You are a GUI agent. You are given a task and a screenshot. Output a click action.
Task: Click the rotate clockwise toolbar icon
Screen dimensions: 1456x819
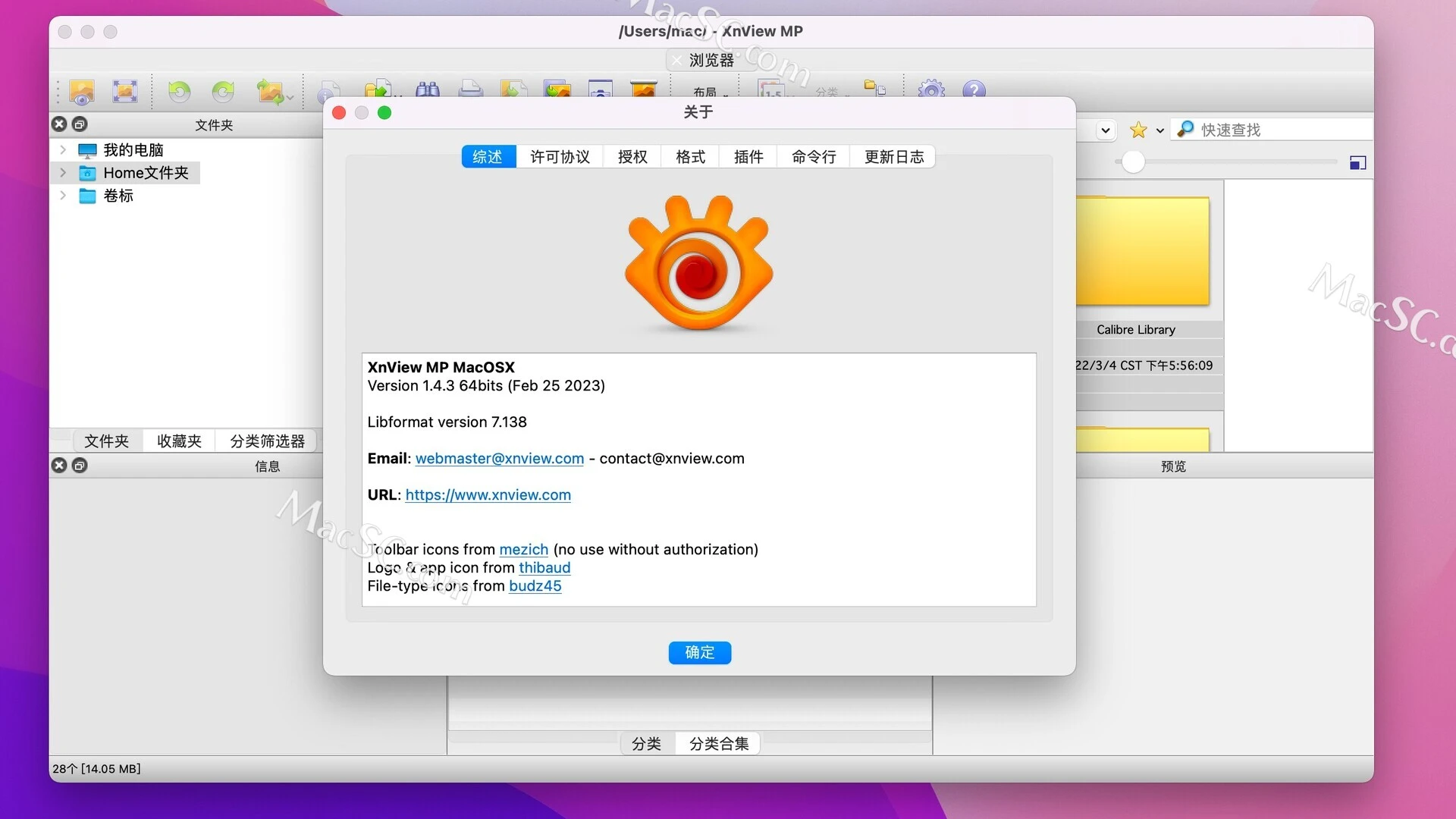click(x=223, y=92)
